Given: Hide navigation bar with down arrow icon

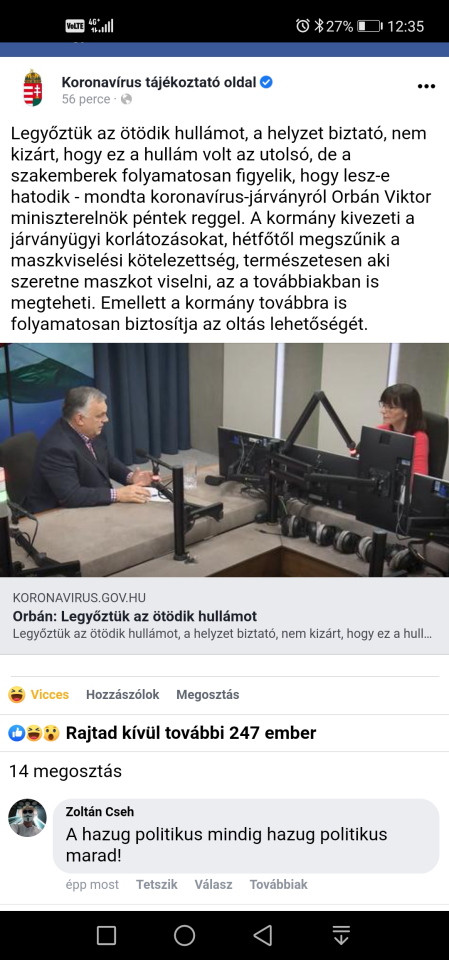Looking at the screenshot, I should click(x=341, y=935).
